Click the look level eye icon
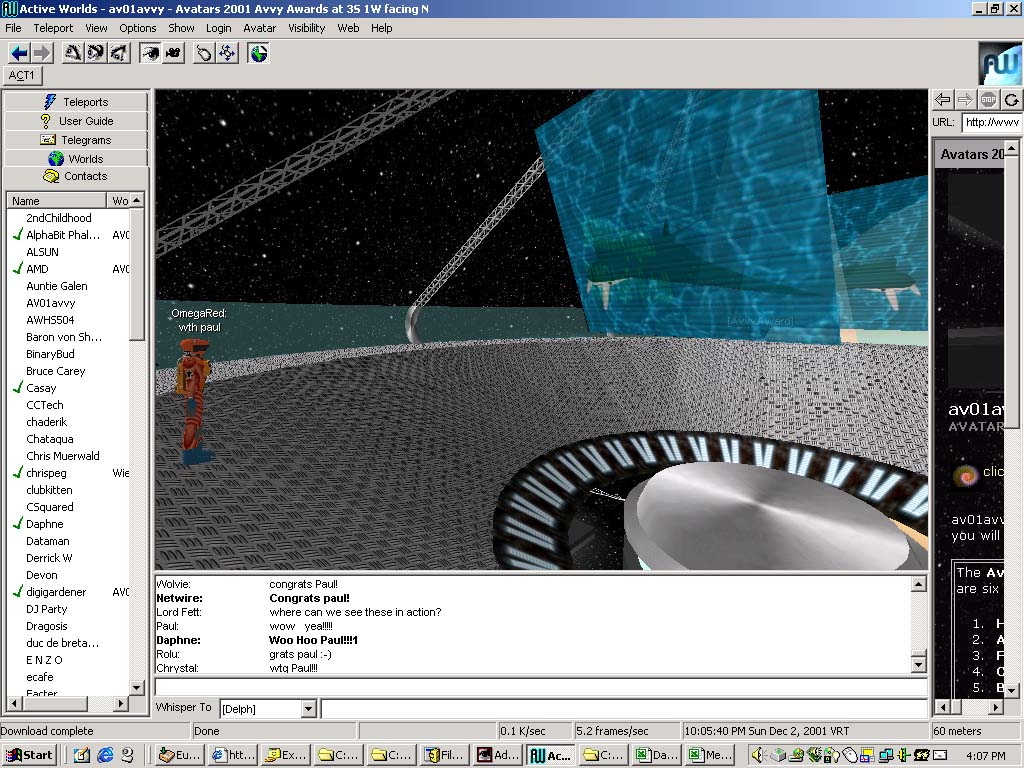The width and height of the screenshot is (1024, 768). pos(95,53)
